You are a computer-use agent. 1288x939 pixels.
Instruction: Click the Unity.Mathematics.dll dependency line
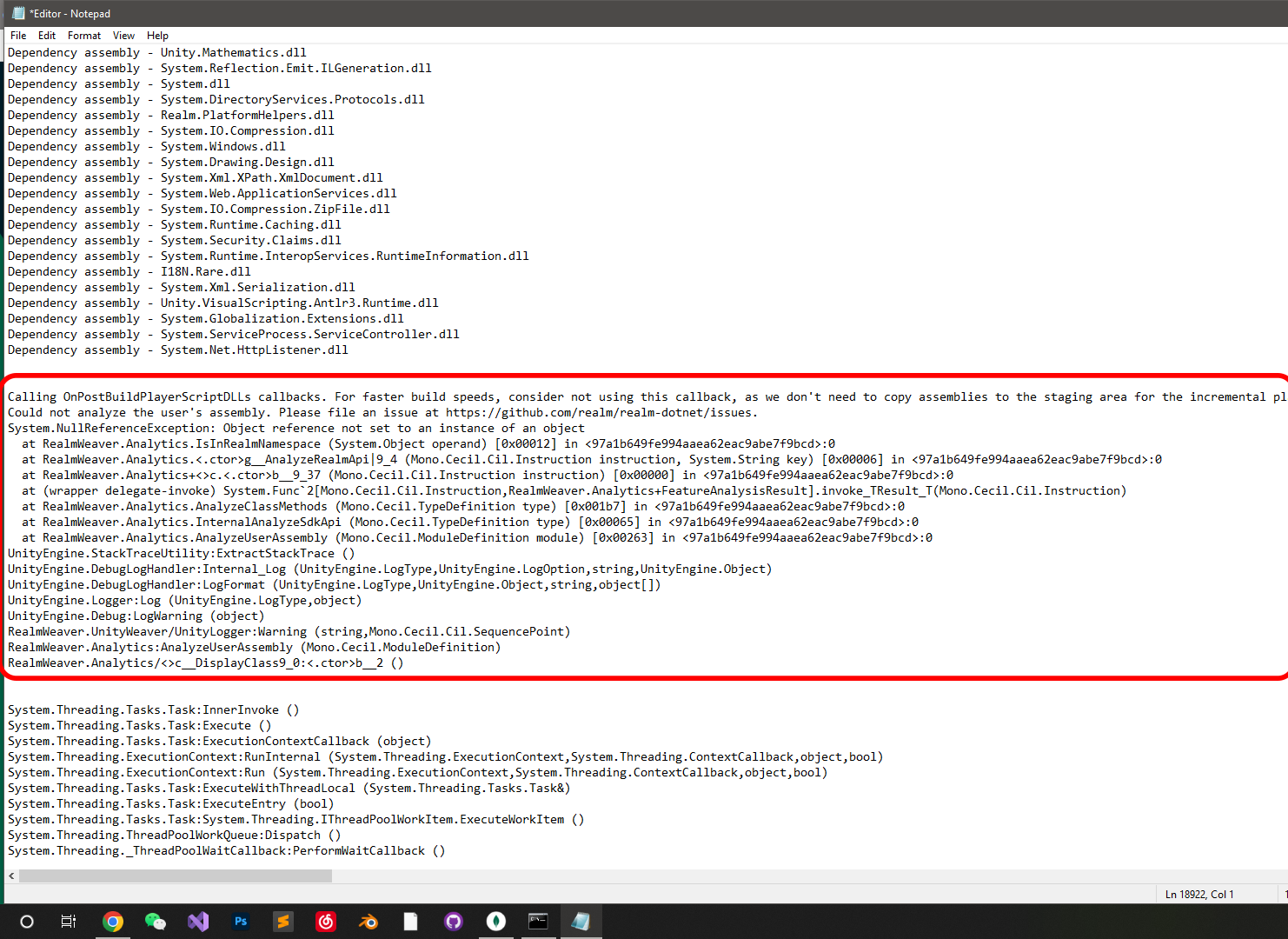click(x=157, y=53)
